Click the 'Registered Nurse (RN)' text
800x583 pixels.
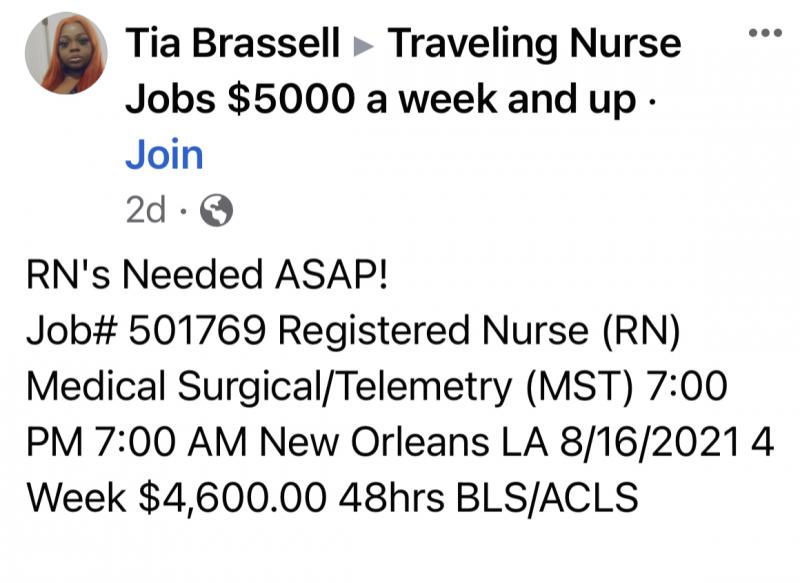(480, 331)
